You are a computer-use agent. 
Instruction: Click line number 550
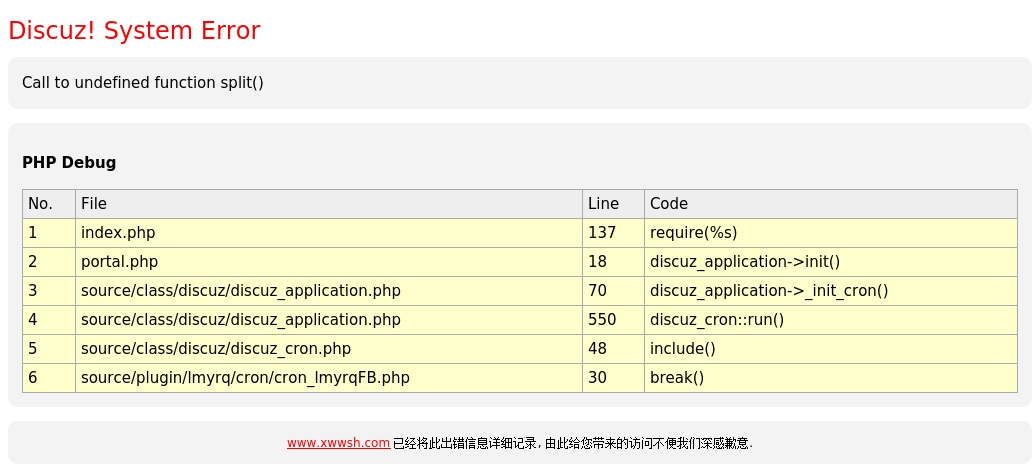tap(613, 320)
